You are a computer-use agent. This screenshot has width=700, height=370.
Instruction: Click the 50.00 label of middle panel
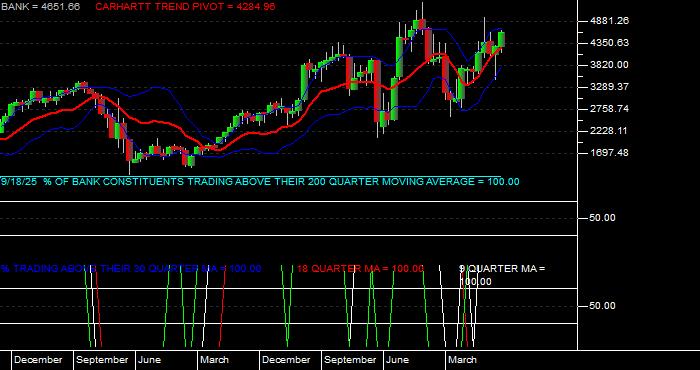point(602,218)
